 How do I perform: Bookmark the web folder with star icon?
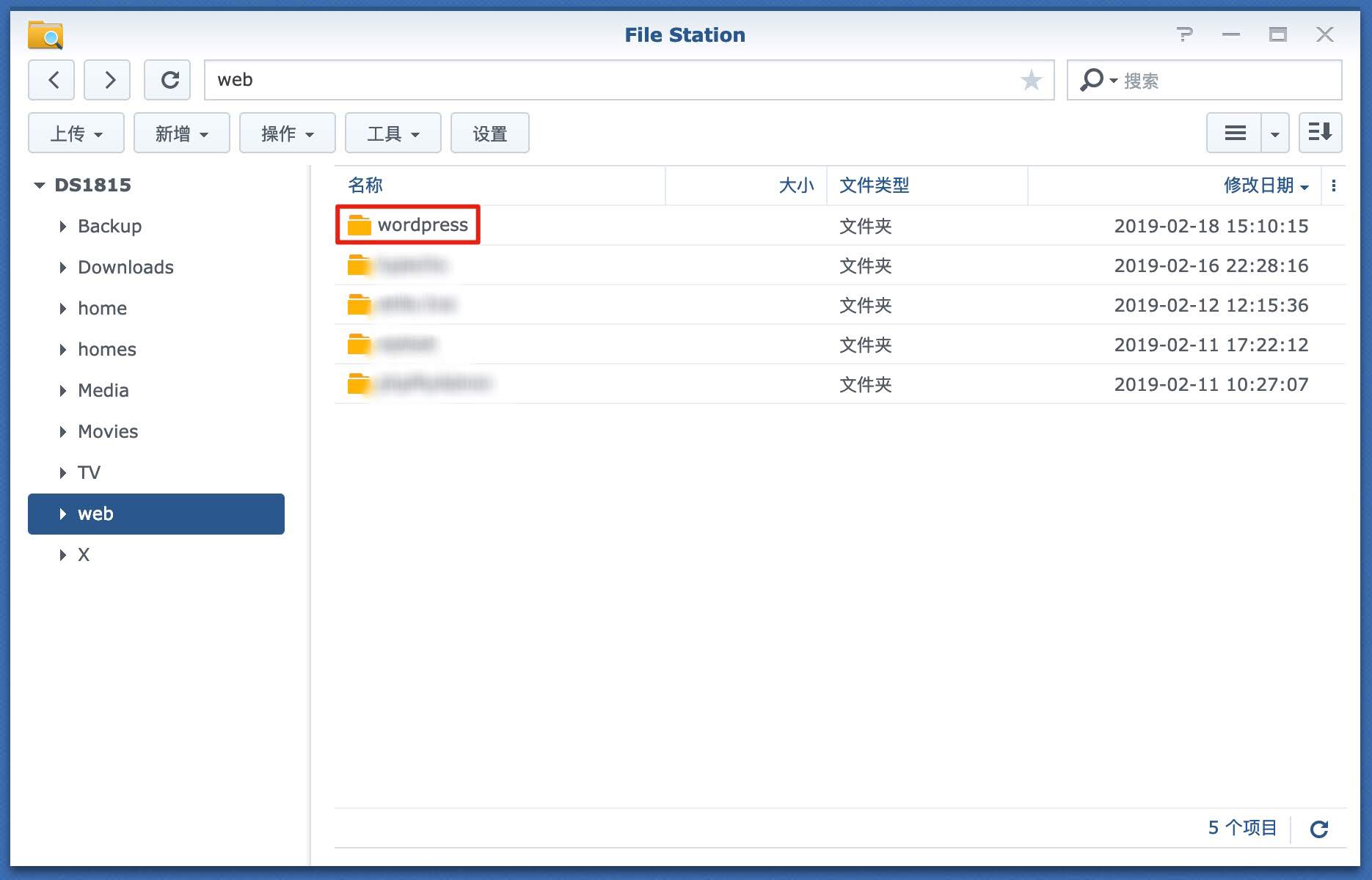[1031, 80]
